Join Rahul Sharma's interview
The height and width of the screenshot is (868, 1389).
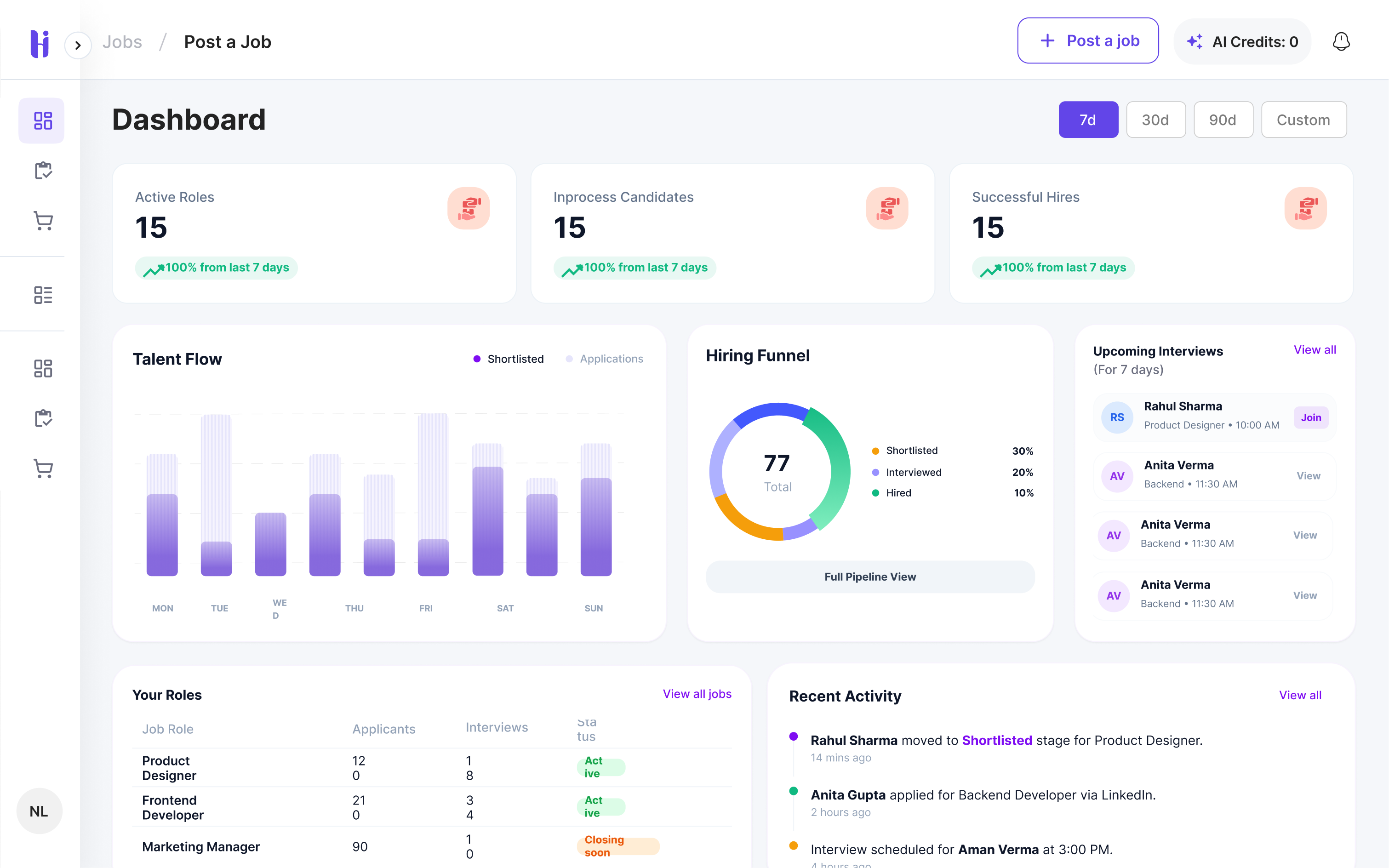click(x=1310, y=417)
